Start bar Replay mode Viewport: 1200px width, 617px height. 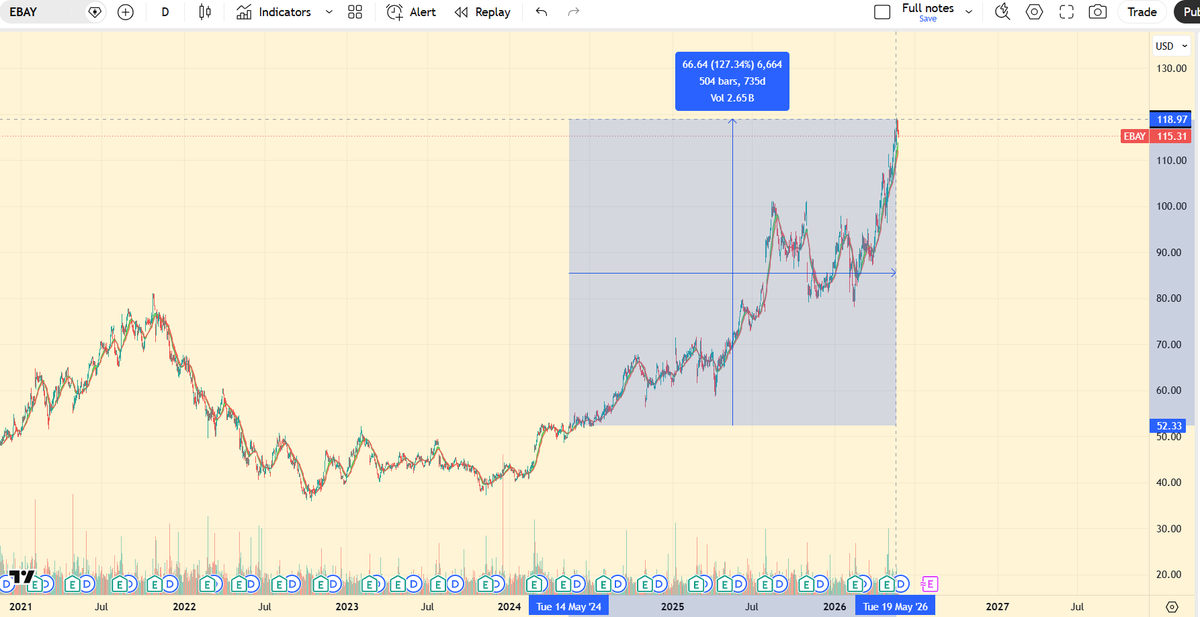click(482, 12)
